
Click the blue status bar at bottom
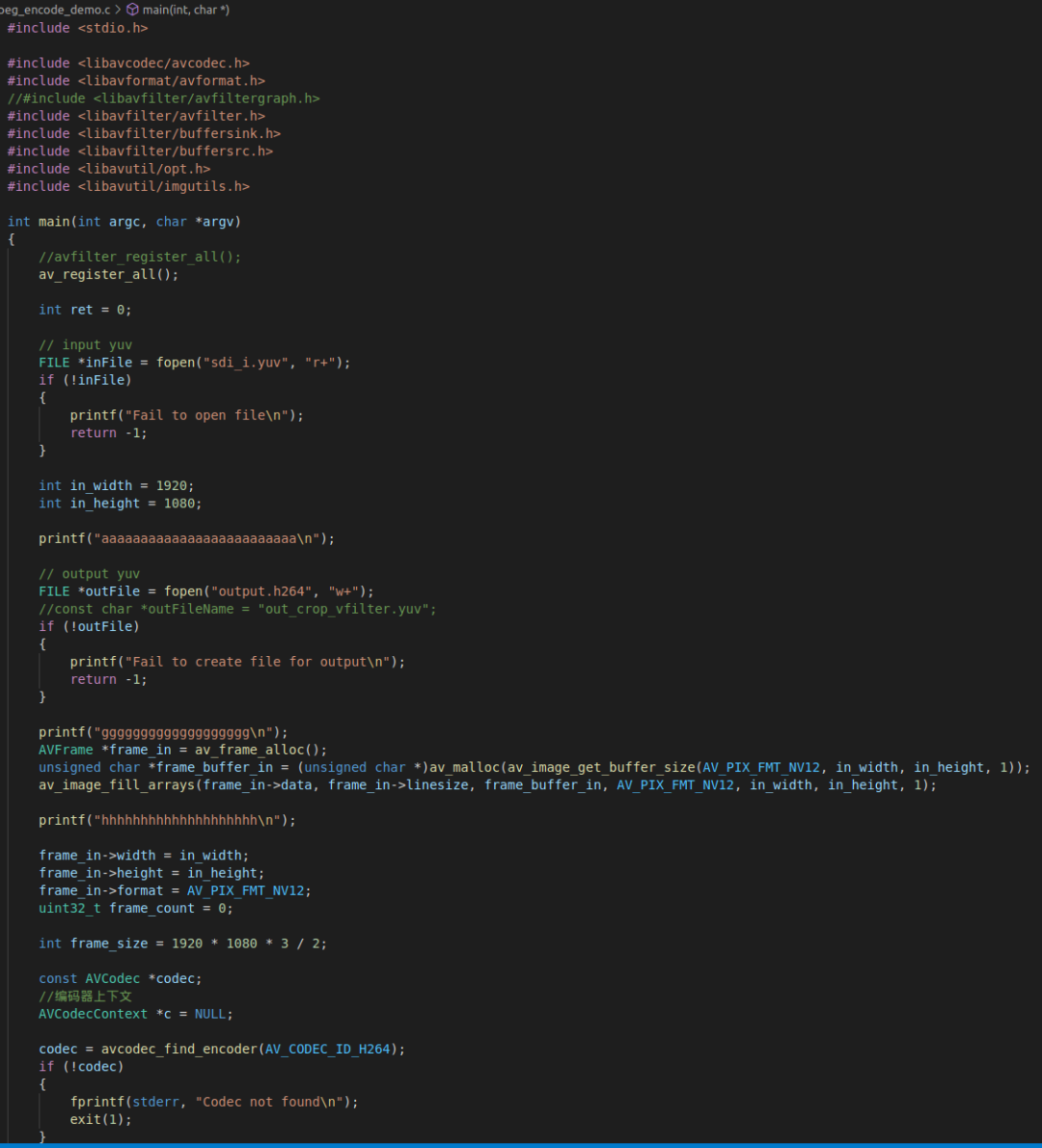click(x=521, y=1144)
